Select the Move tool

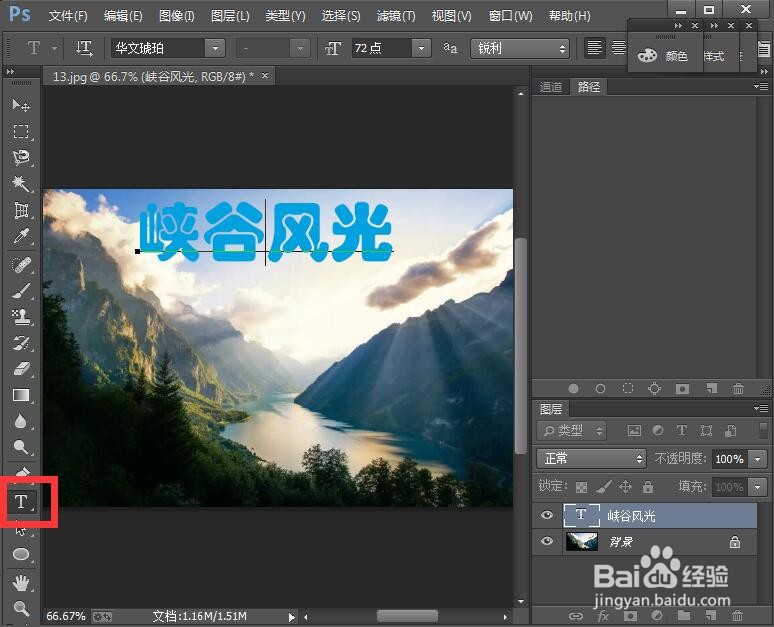pos(21,105)
